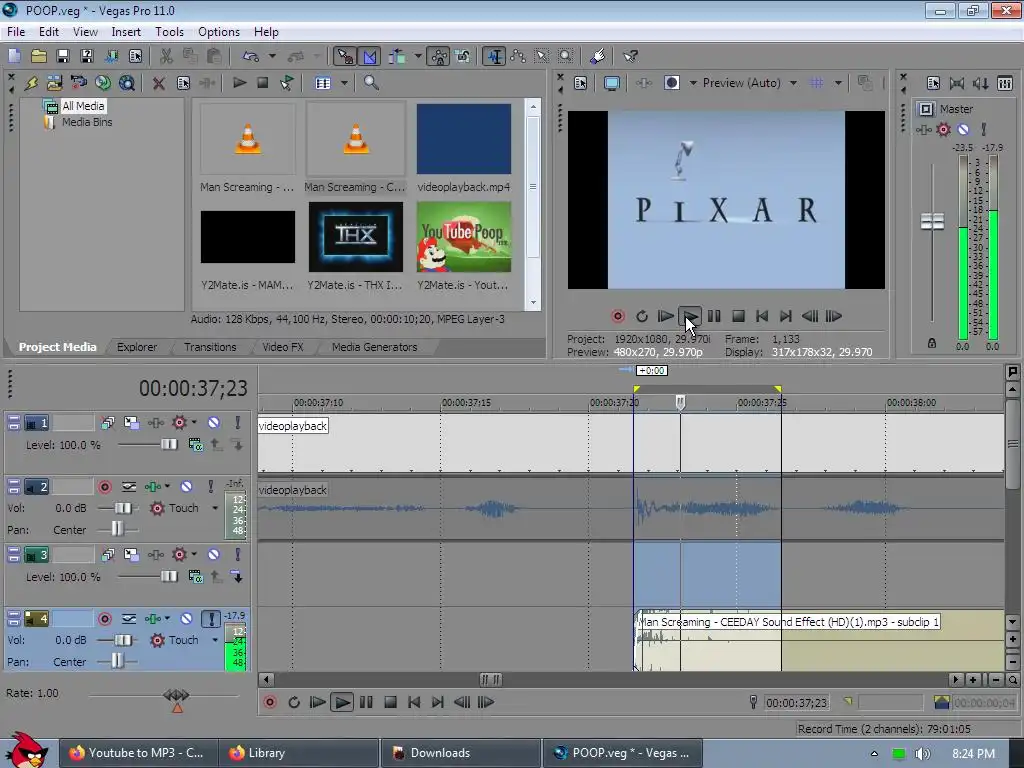Arm track 2 for record

pos(104,487)
